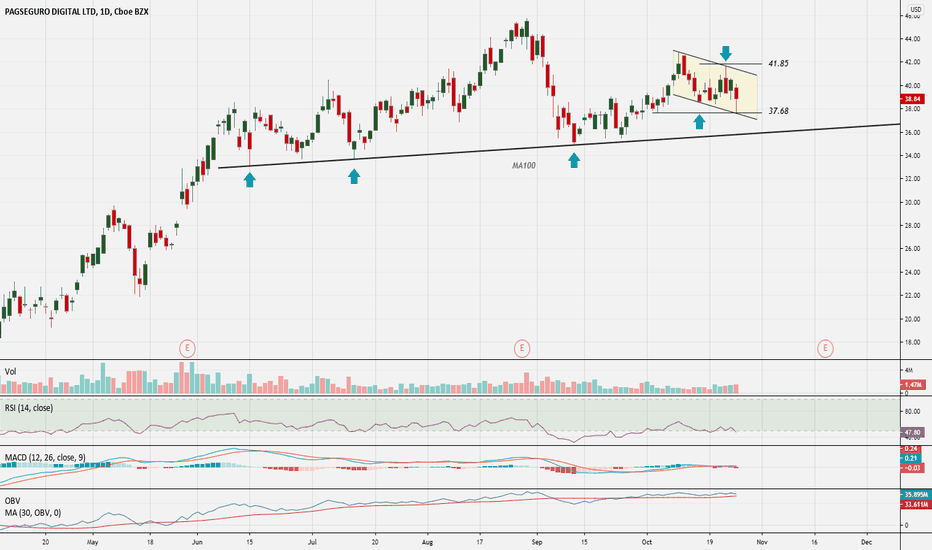Click the 4M volume axis label
Image resolution: width=932 pixels, height=550 pixels.
[908, 370]
